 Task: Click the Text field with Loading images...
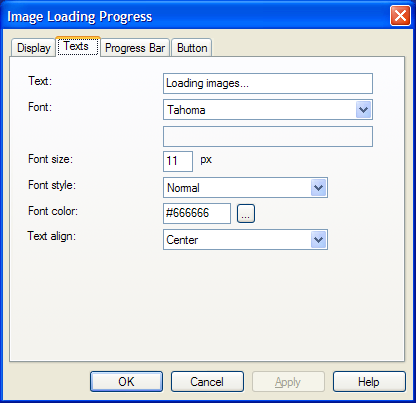(x=268, y=83)
